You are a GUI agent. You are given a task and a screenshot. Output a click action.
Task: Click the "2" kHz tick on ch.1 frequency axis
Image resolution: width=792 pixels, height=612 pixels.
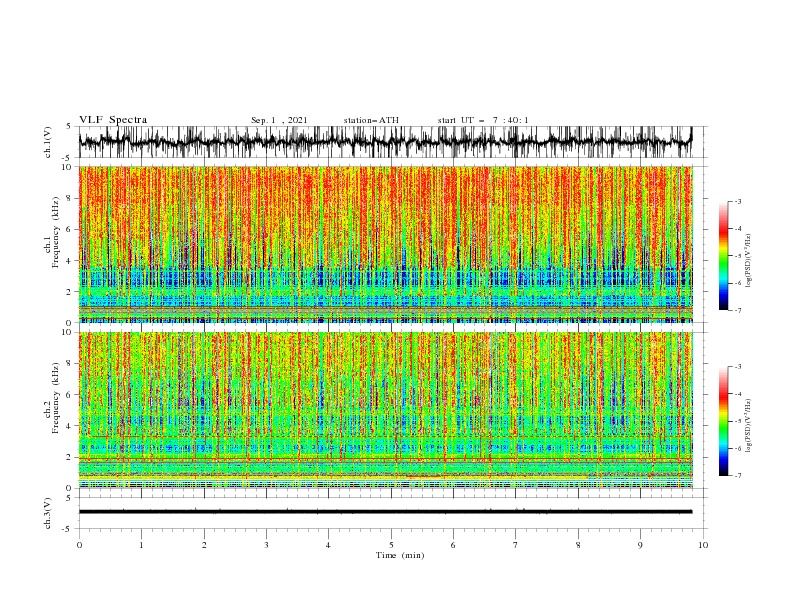71,291
